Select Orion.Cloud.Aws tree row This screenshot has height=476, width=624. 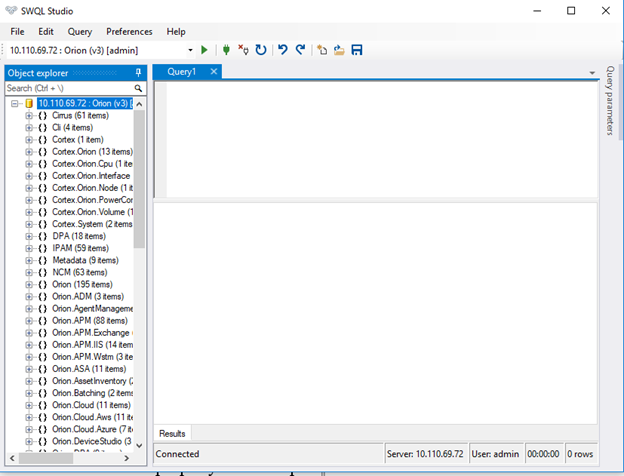pos(92,417)
